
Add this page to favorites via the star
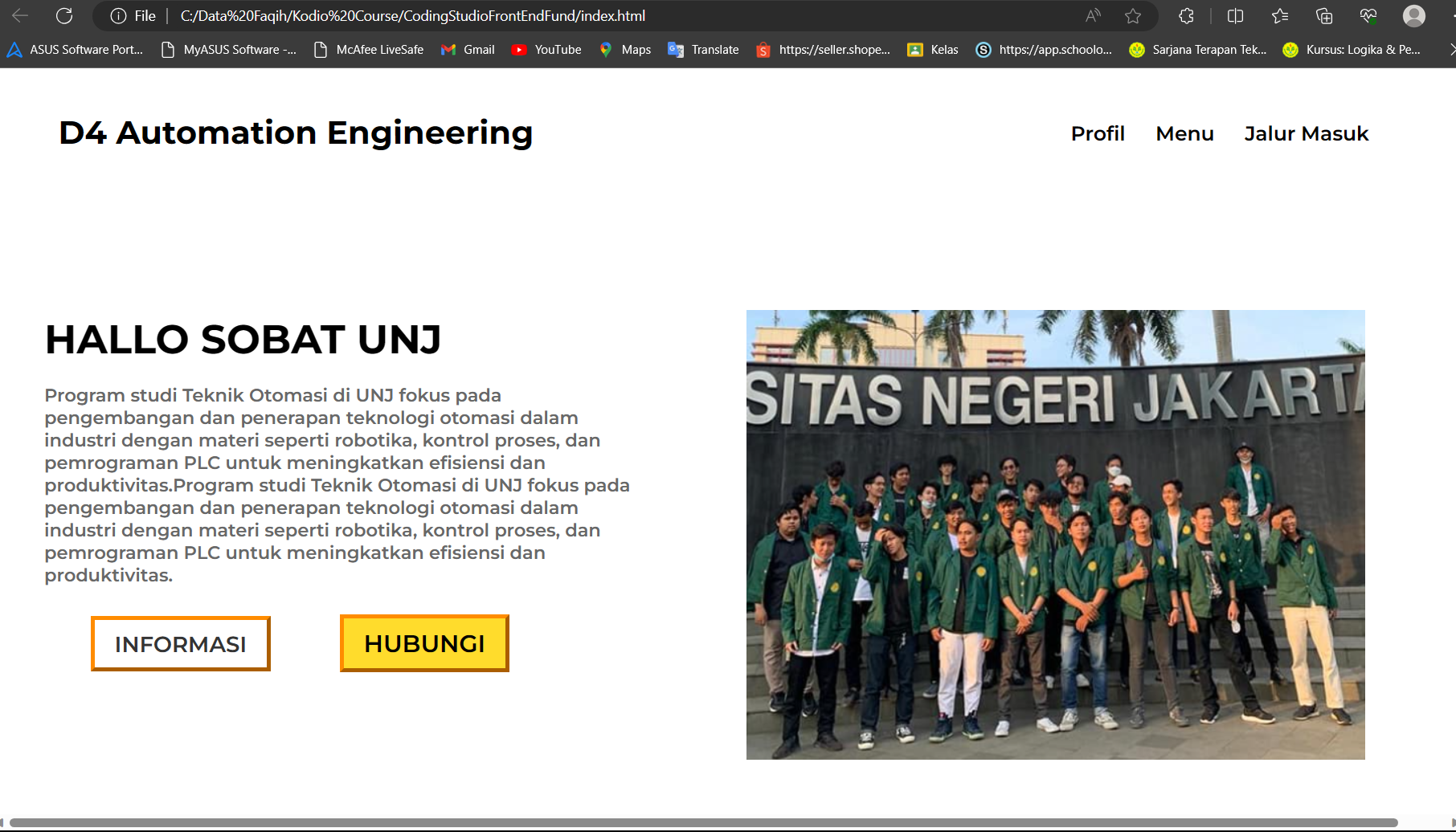pos(1132,15)
